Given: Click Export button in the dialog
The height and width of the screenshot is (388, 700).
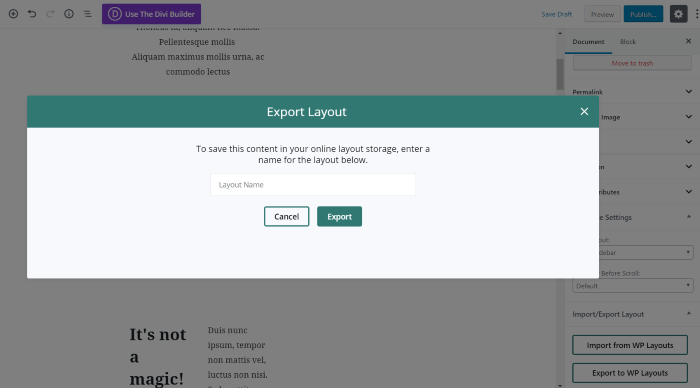Looking at the screenshot, I should tap(339, 217).
